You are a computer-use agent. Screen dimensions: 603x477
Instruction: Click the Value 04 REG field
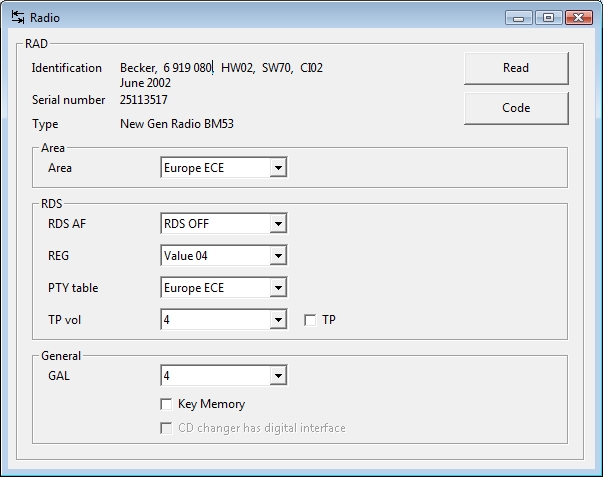pyautogui.click(x=224, y=256)
